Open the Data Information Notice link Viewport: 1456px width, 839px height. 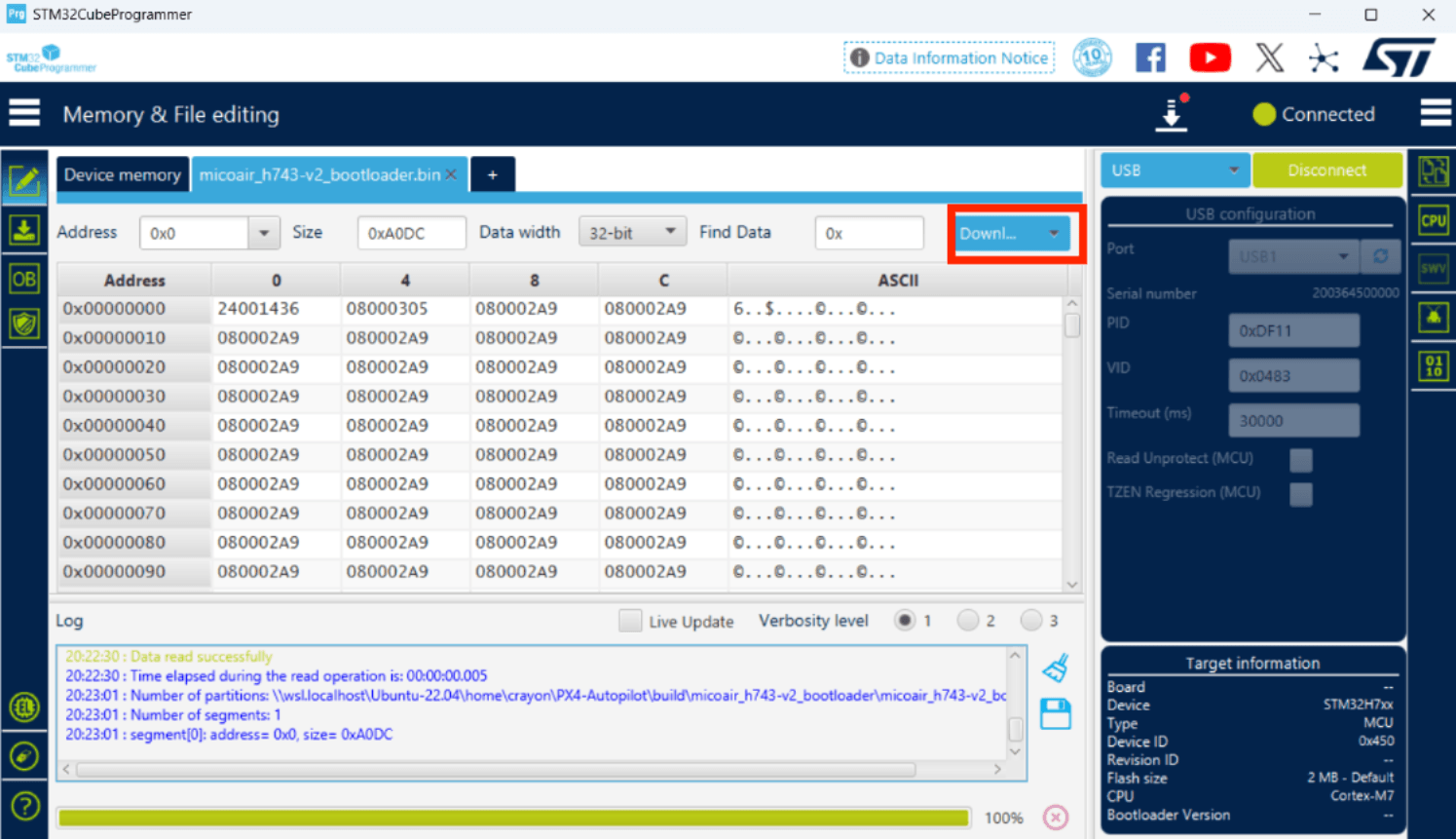(950, 57)
